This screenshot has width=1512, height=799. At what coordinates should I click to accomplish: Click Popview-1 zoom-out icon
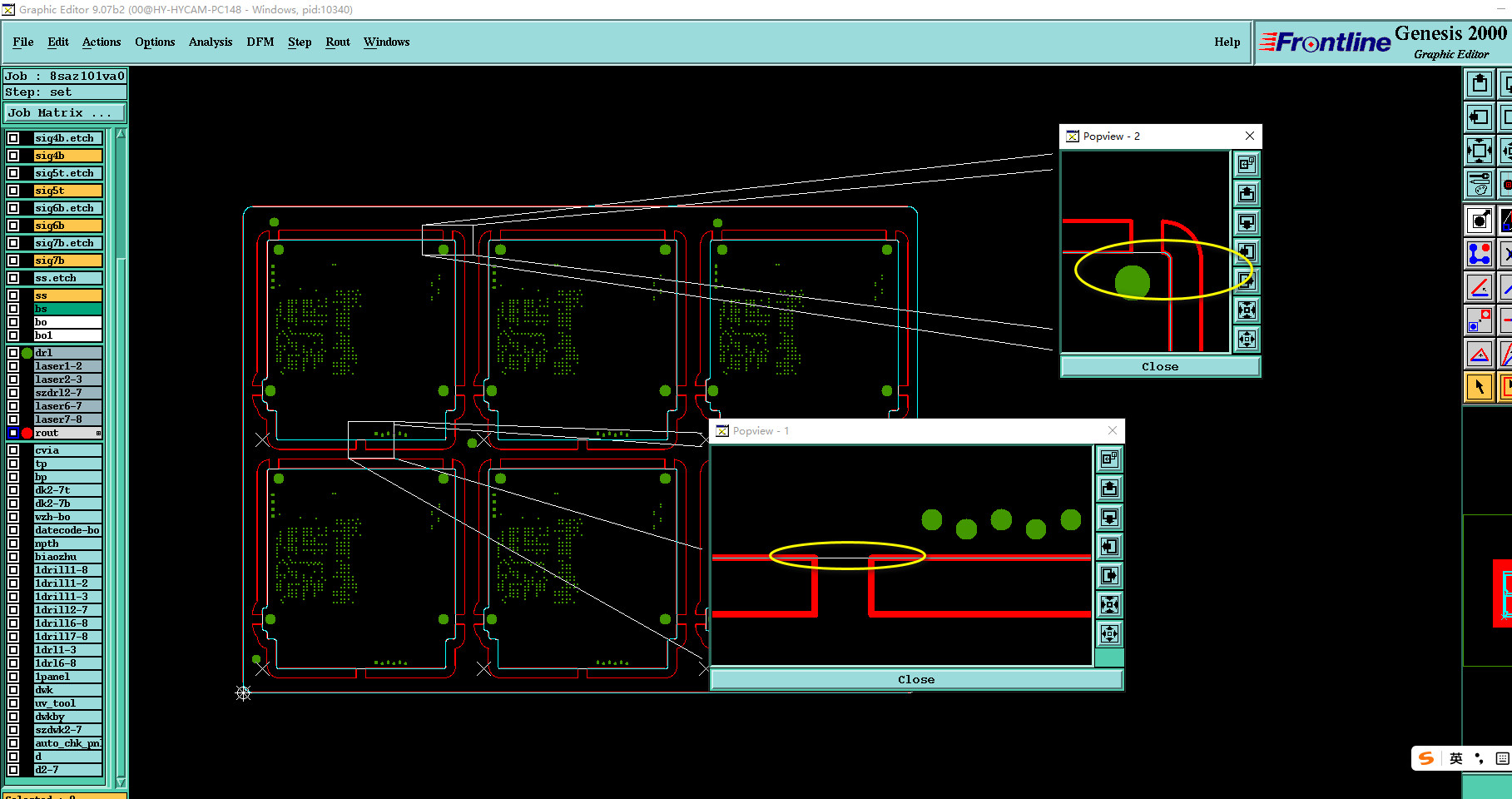click(x=1109, y=634)
